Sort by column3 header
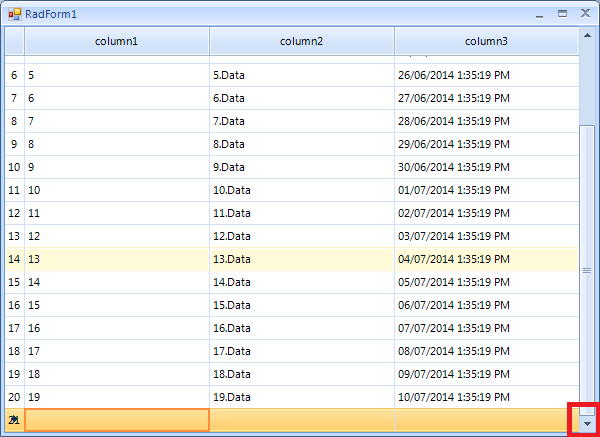The height and width of the screenshot is (437, 600). point(486,41)
